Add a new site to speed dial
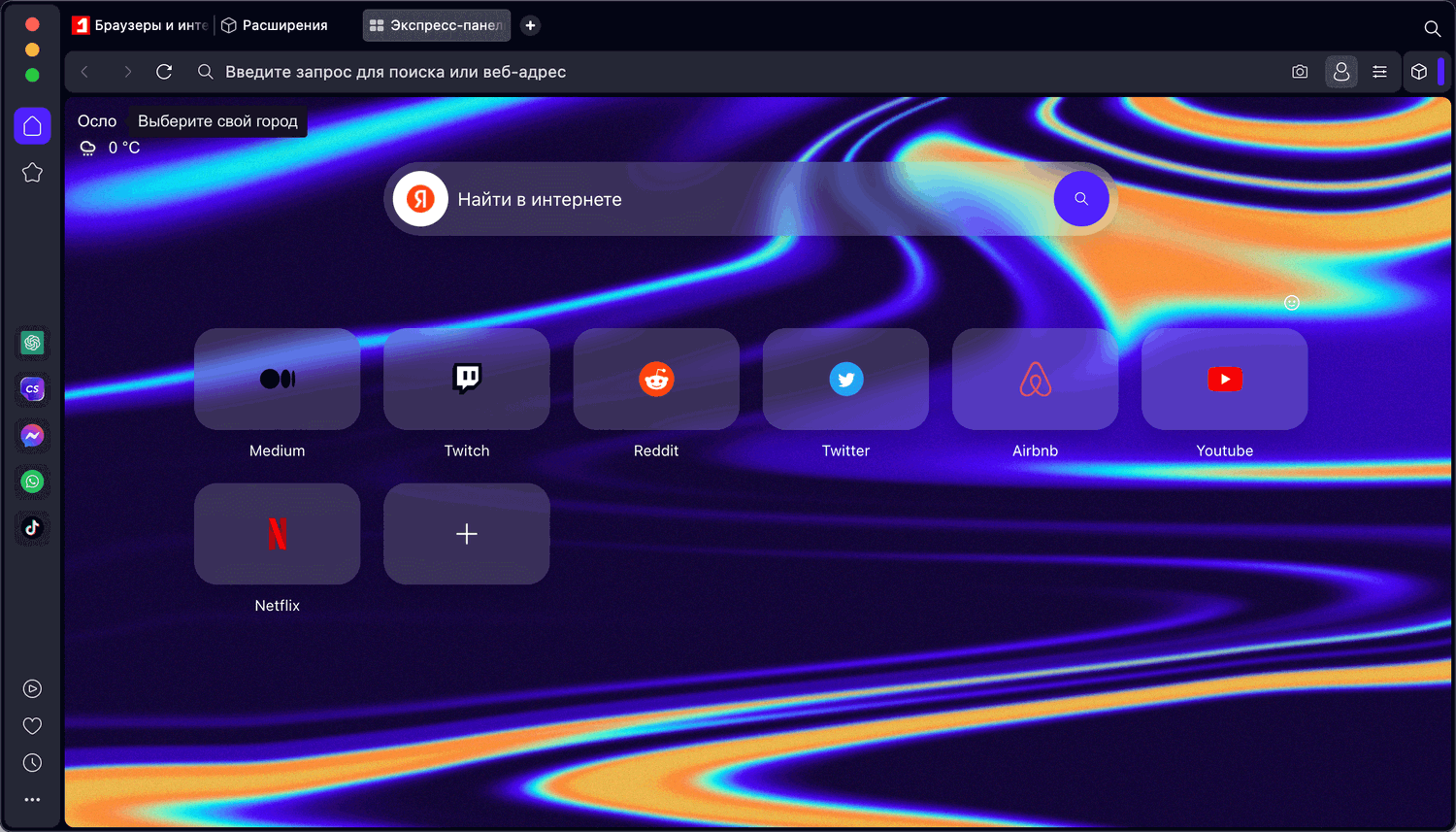 click(467, 534)
